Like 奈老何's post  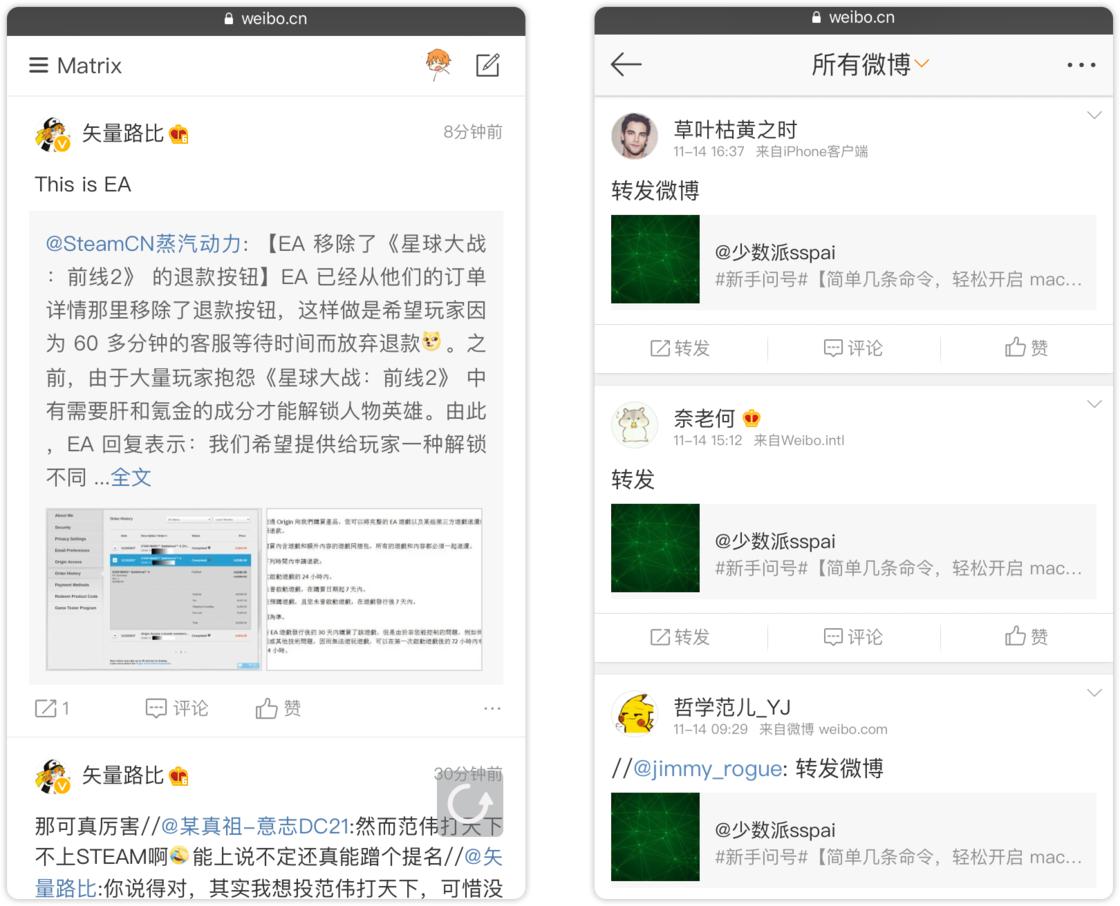[x=1026, y=637]
